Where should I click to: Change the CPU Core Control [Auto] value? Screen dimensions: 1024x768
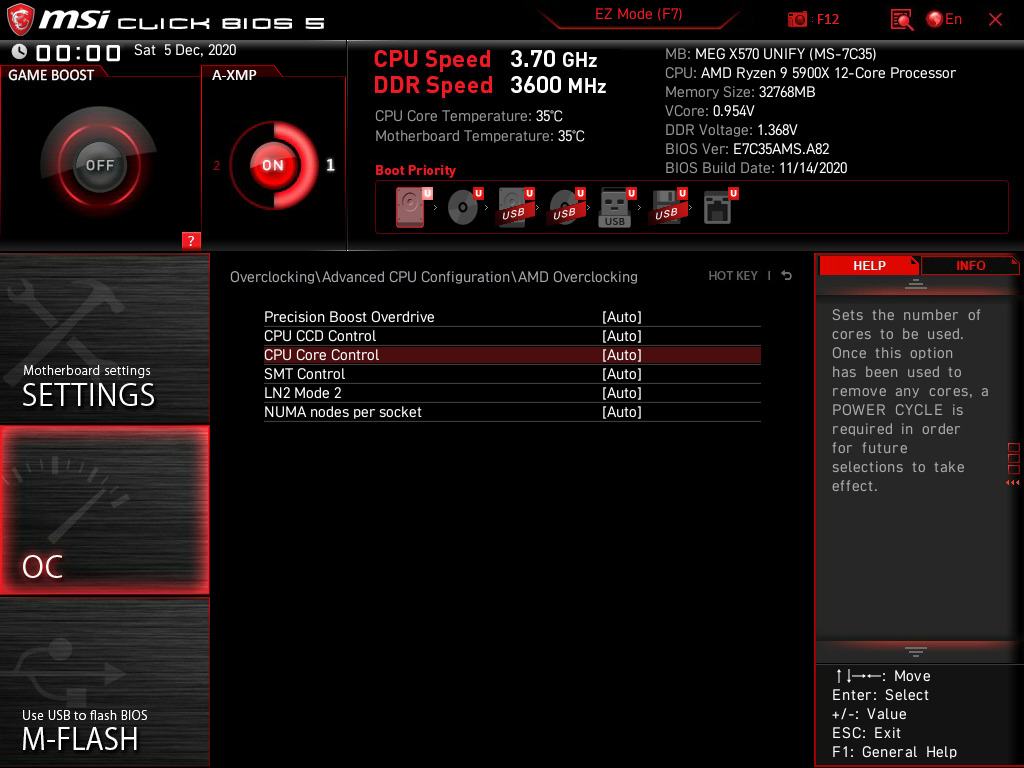tap(622, 355)
